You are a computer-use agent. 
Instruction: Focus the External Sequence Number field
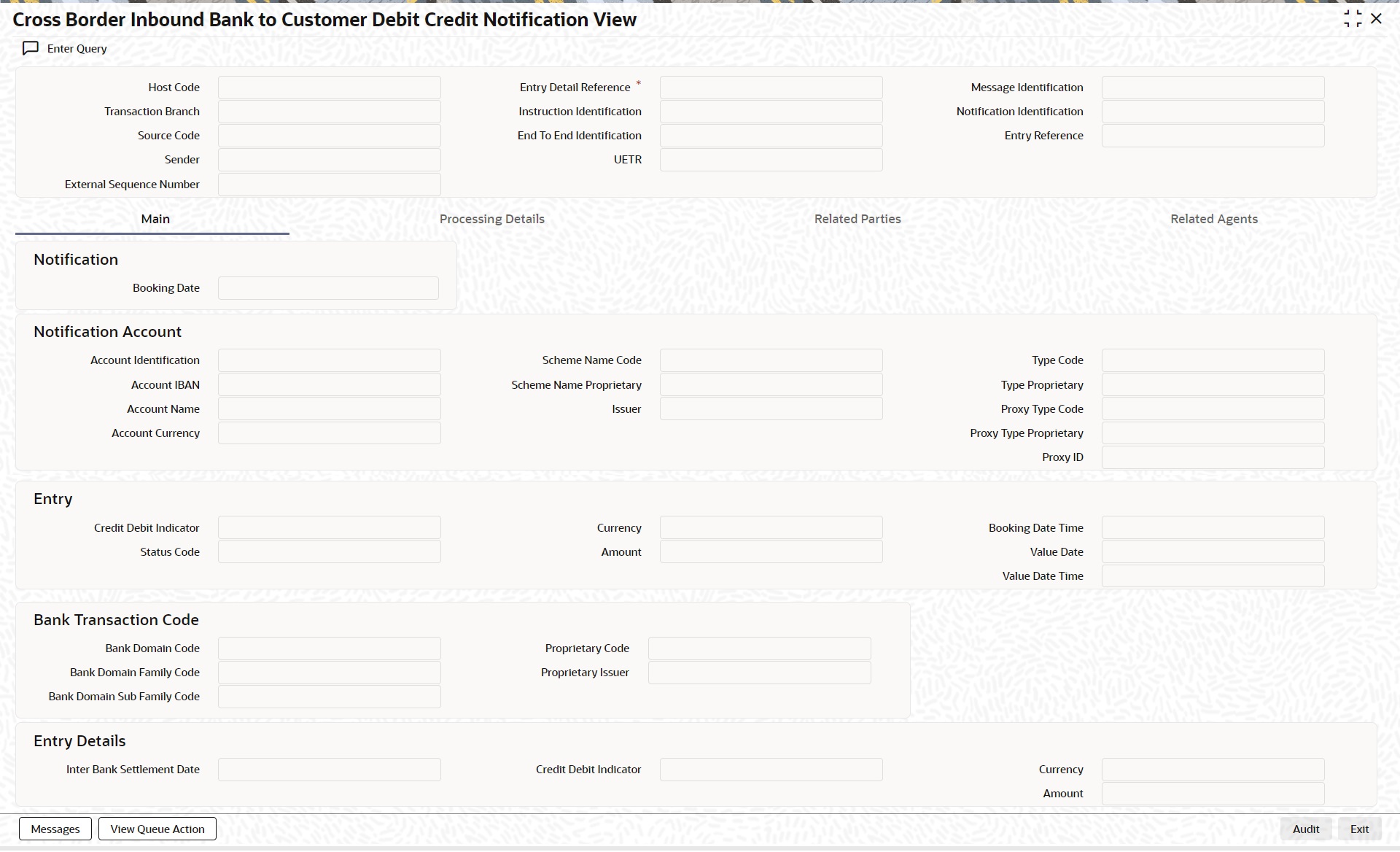(x=330, y=185)
